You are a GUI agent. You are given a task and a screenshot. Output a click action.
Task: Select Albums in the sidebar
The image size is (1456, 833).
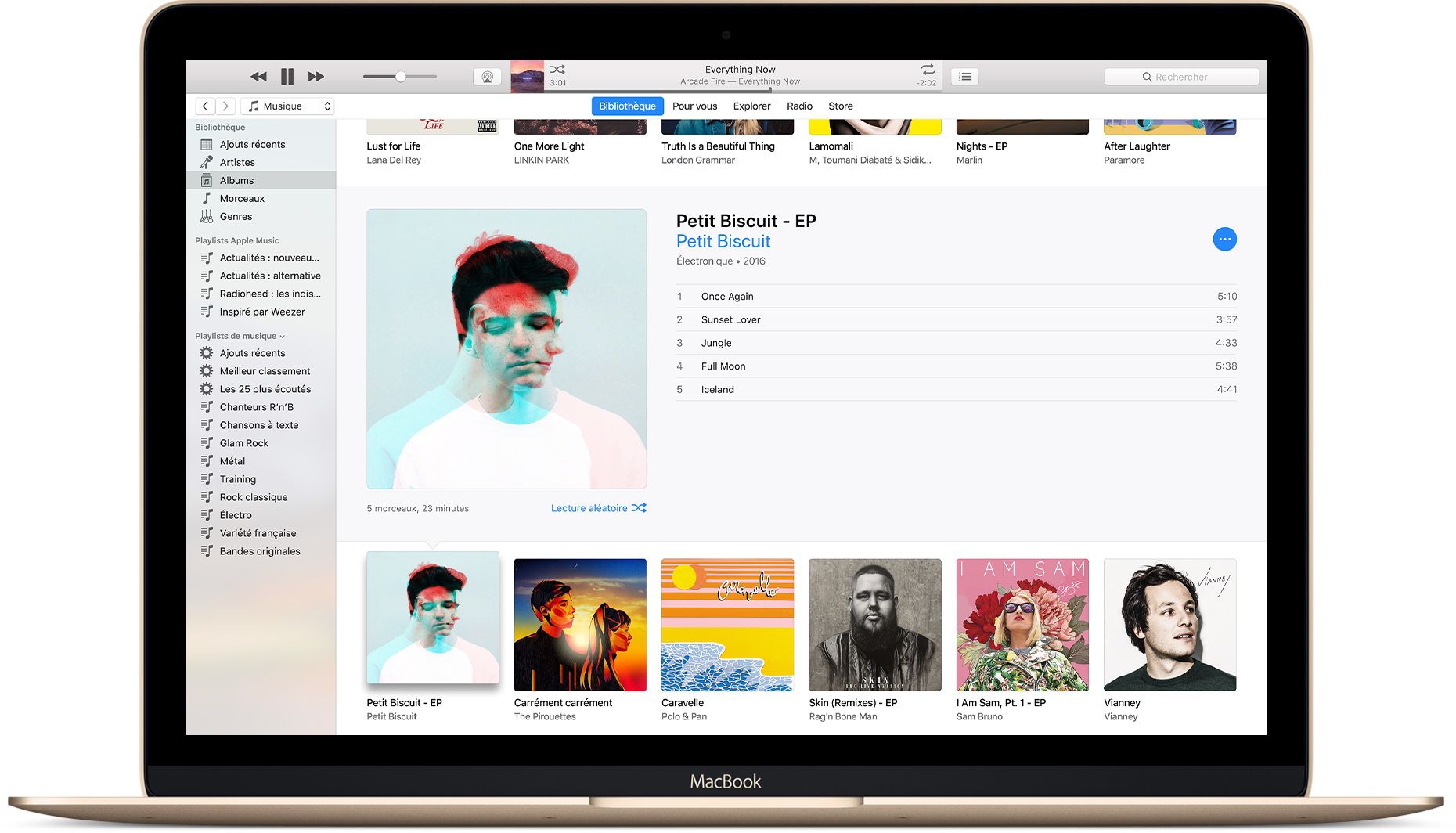click(x=261, y=180)
